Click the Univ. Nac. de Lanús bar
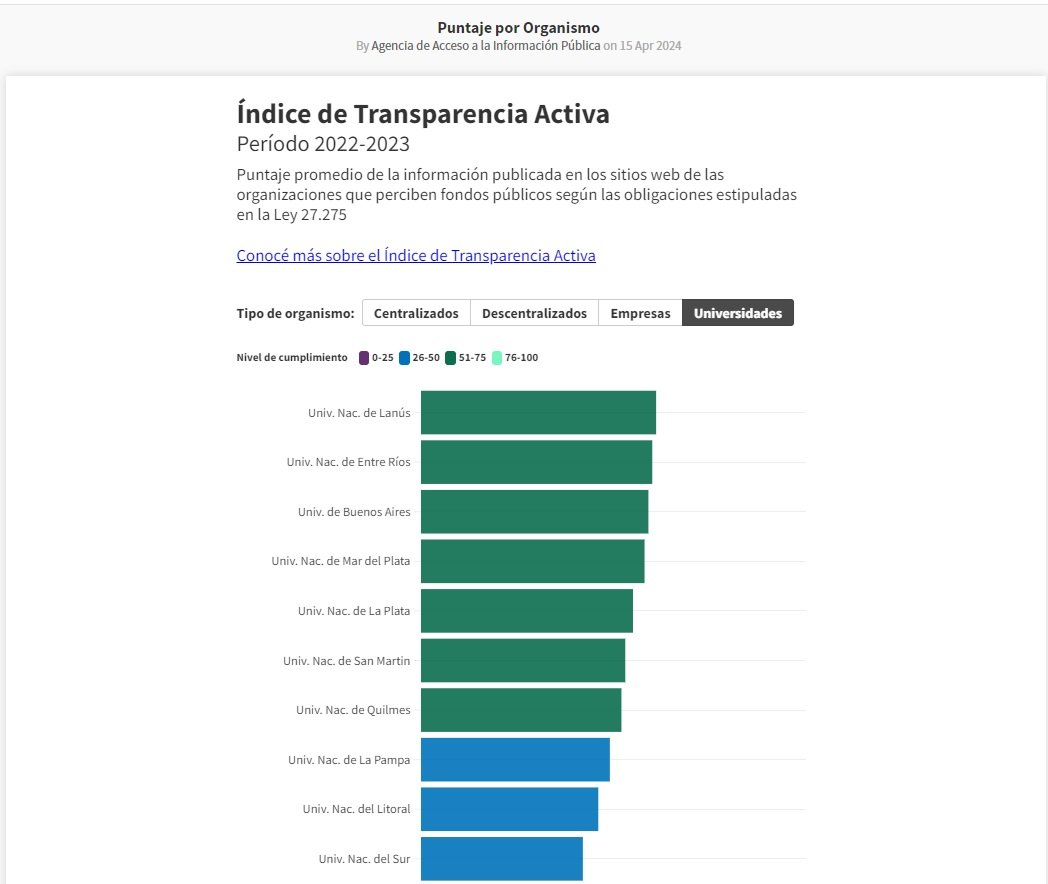Viewport: 1048px width, 884px height. coord(538,412)
